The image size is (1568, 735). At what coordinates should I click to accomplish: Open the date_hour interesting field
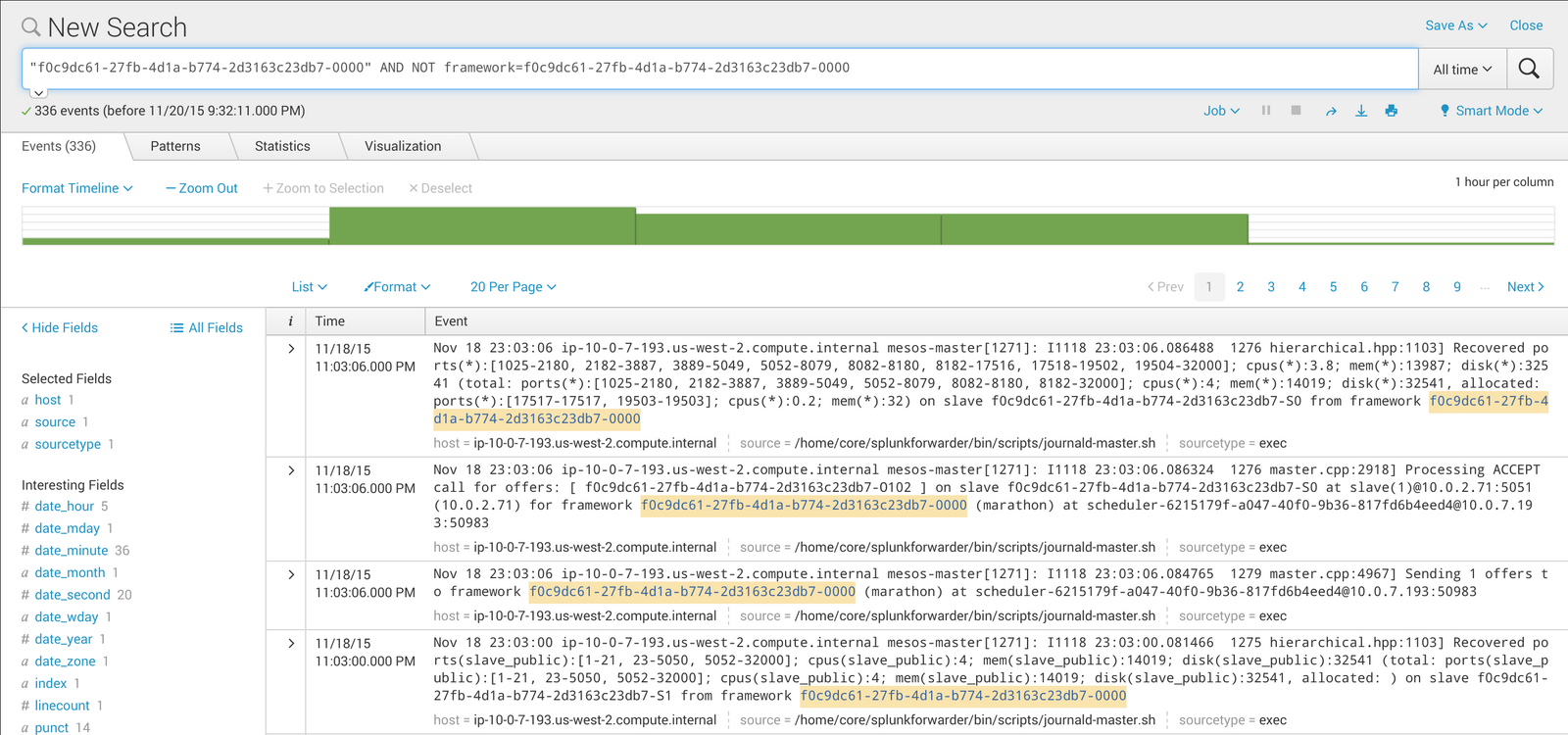(65, 507)
